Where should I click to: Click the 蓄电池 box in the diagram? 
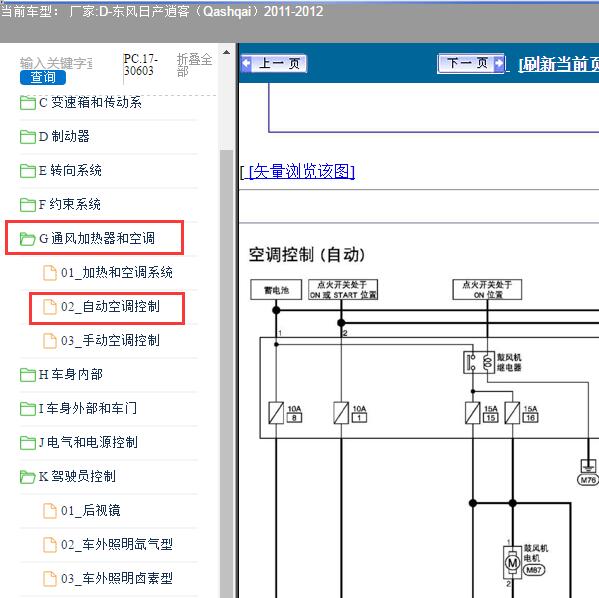tap(276, 290)
